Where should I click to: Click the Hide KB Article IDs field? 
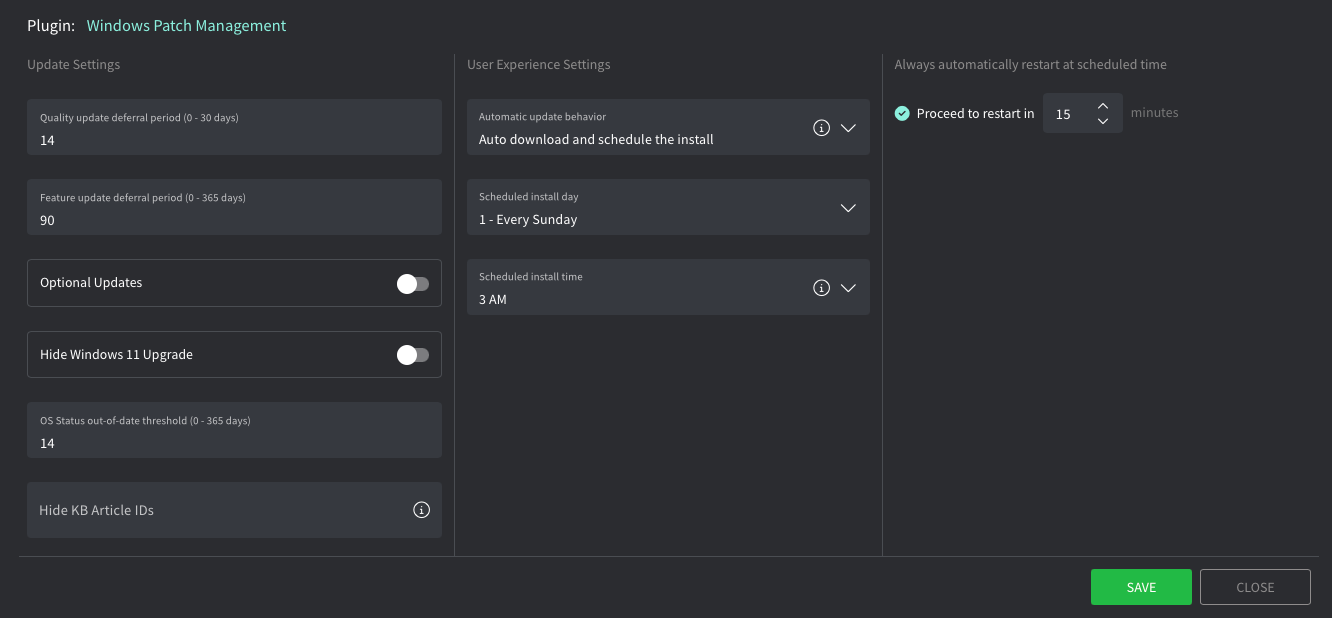click(x=234, y=510)
